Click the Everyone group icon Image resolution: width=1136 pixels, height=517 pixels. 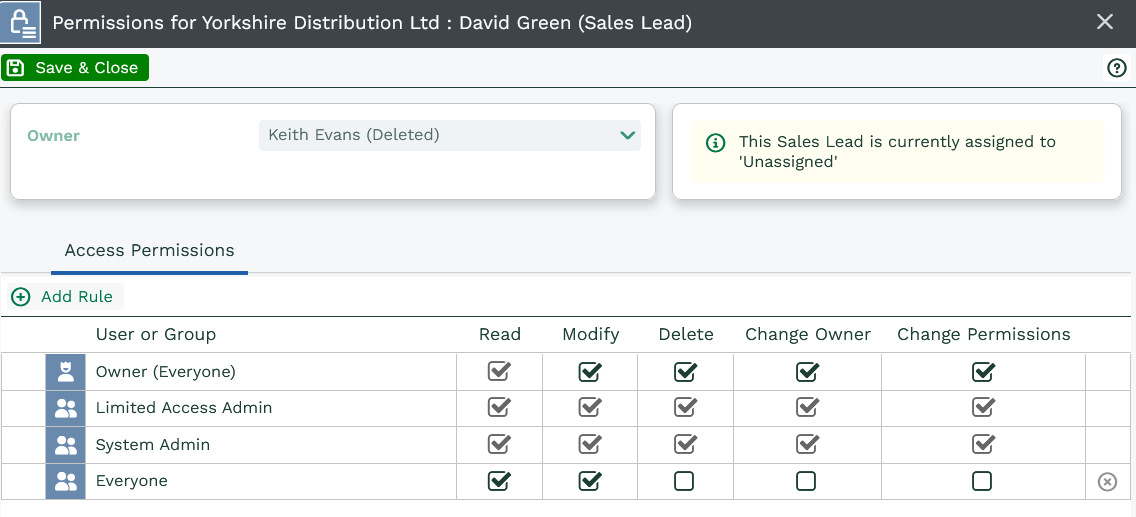coord(66,481)
